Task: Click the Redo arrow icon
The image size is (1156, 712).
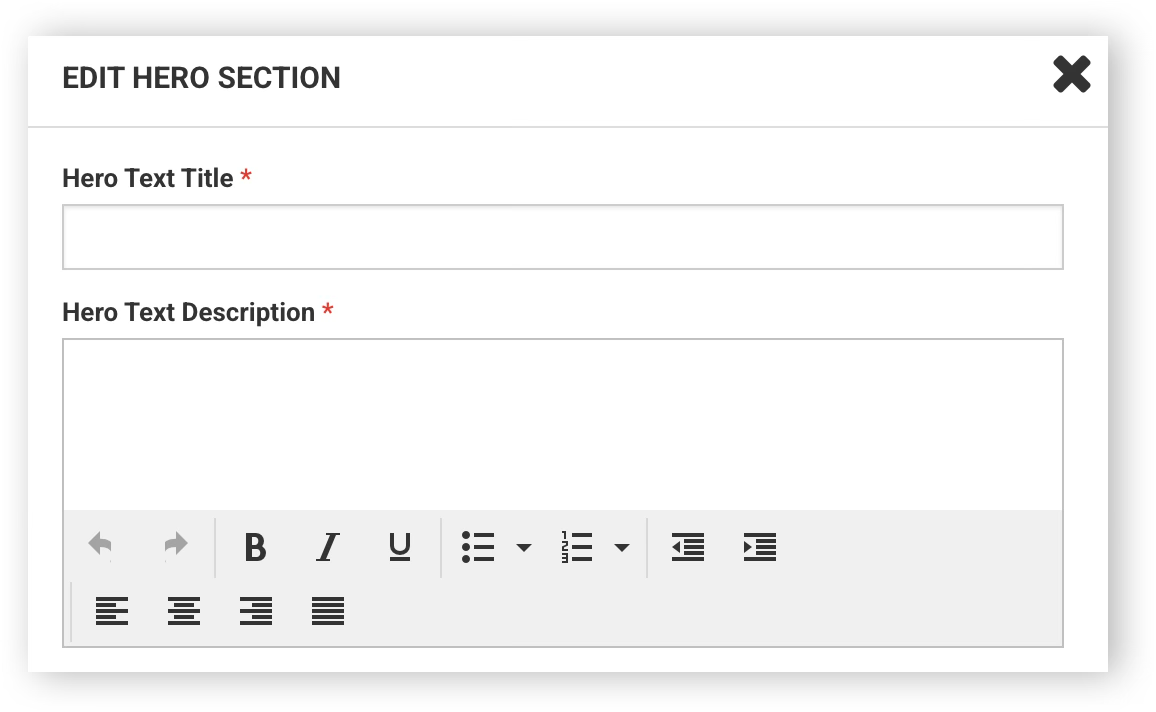Action: 175,546
